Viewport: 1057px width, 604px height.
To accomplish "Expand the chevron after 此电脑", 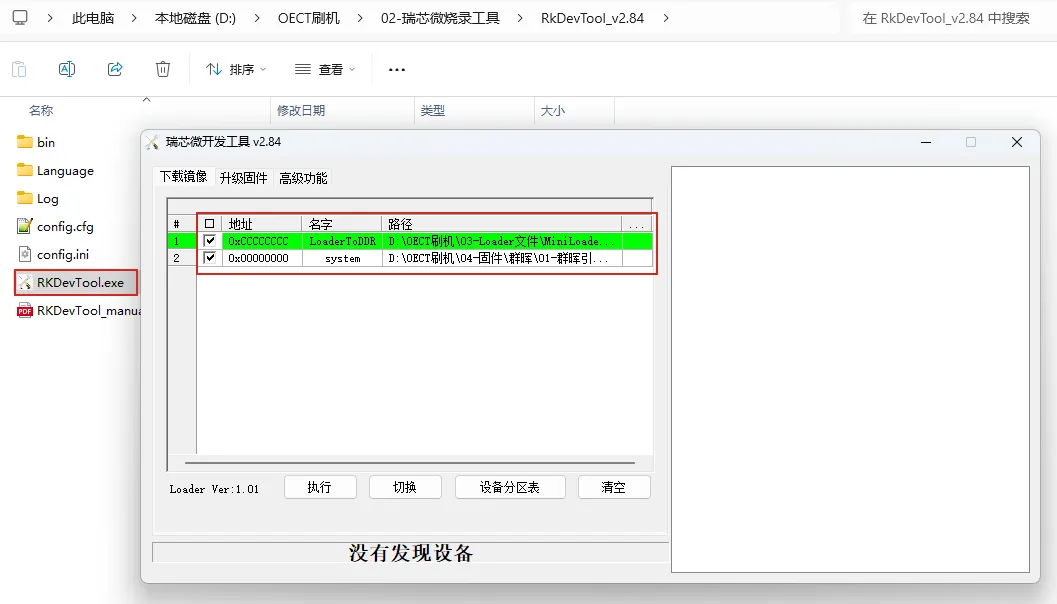I will pyautogui.click(x=134, y=18).
